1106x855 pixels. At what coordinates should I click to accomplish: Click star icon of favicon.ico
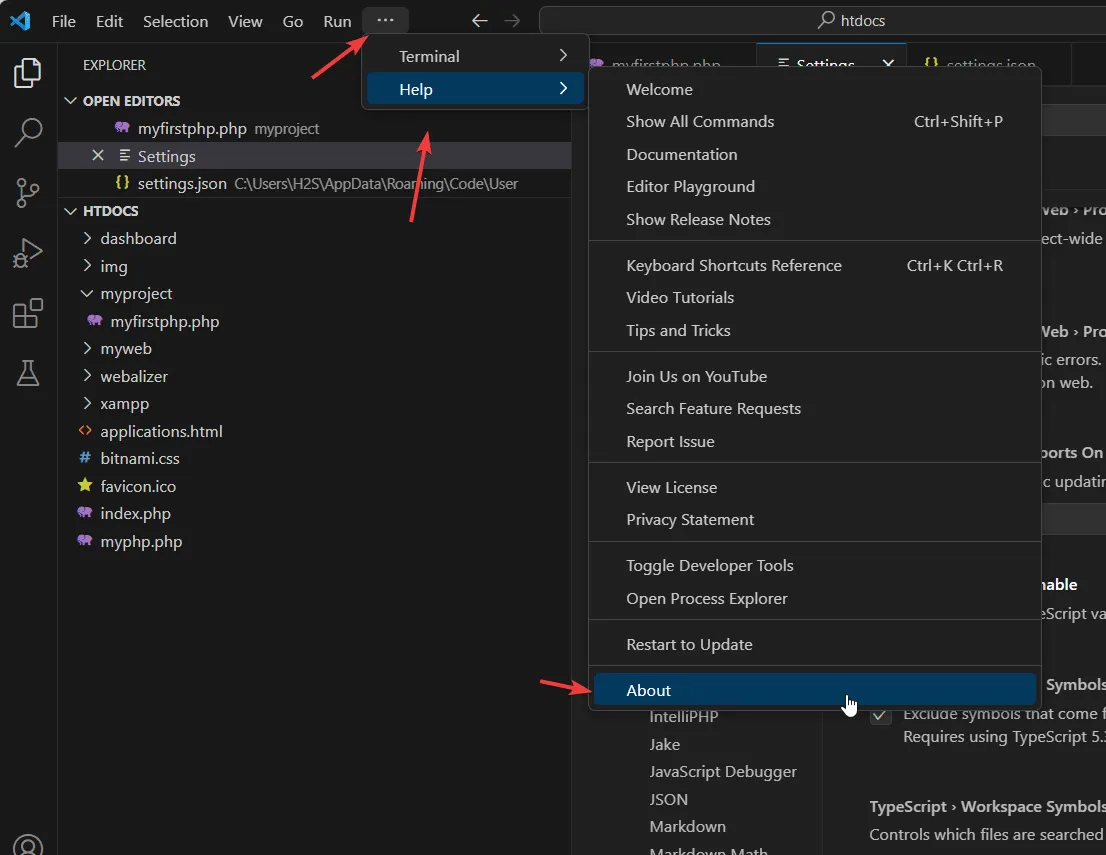point(85,485)
